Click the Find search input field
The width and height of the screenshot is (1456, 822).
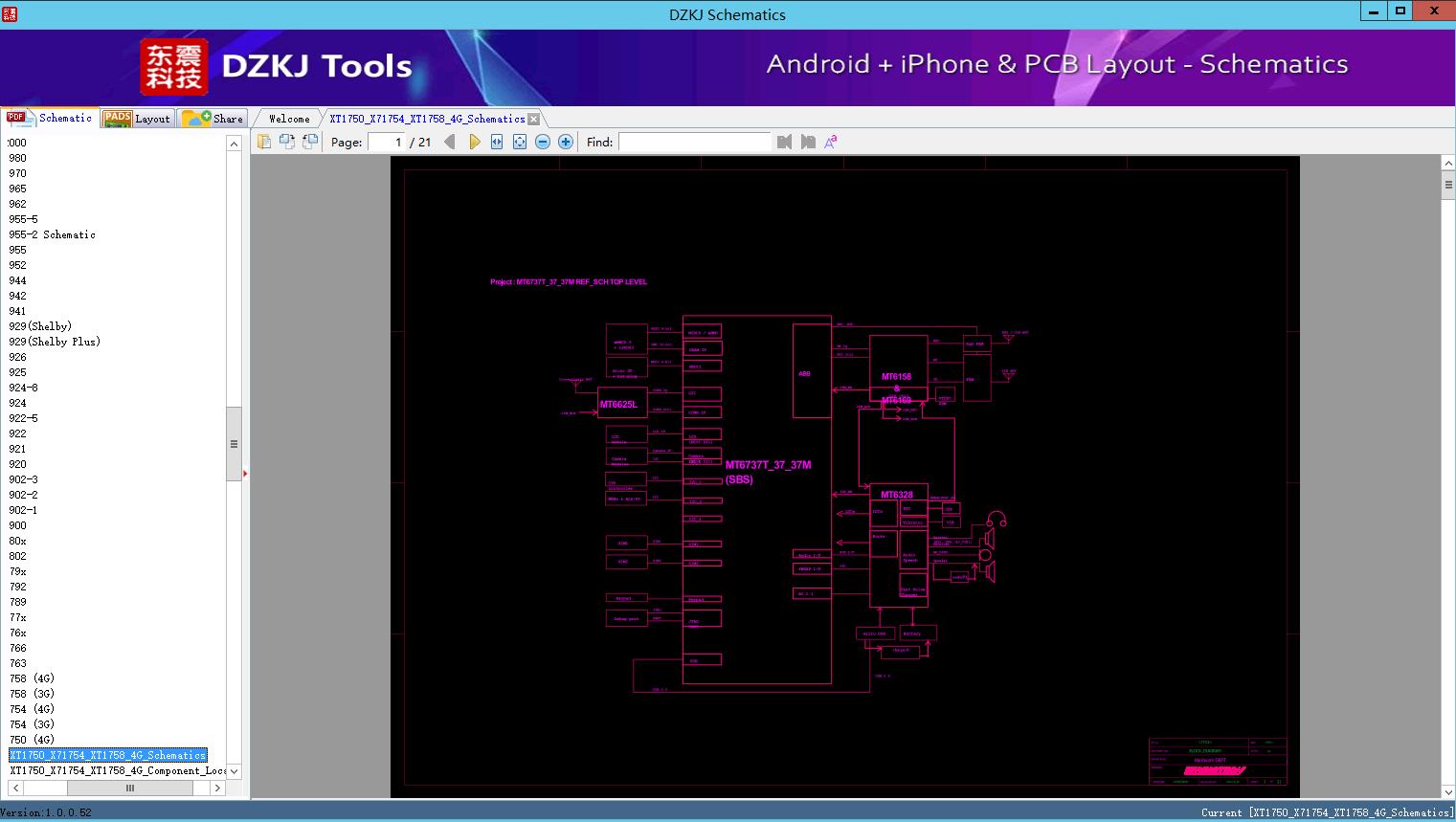(694, 142)
